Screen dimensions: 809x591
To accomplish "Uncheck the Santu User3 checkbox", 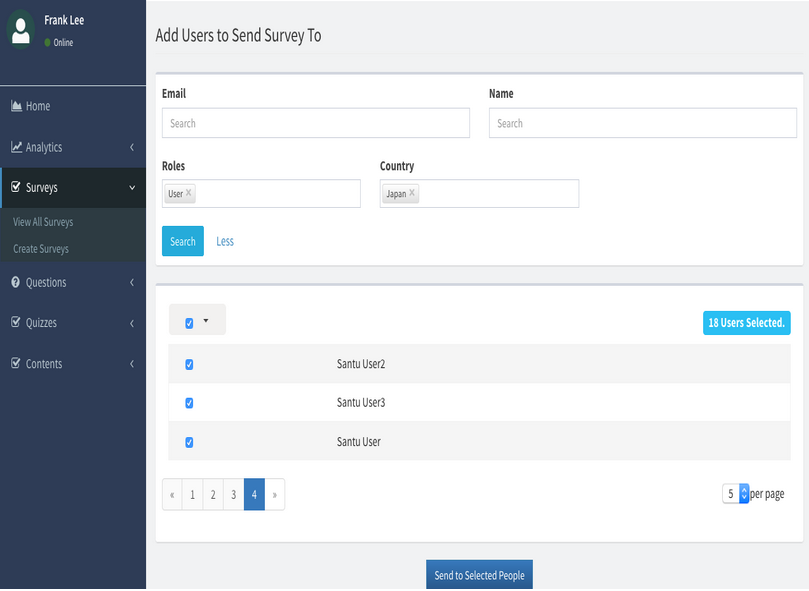I will [189, 403].
